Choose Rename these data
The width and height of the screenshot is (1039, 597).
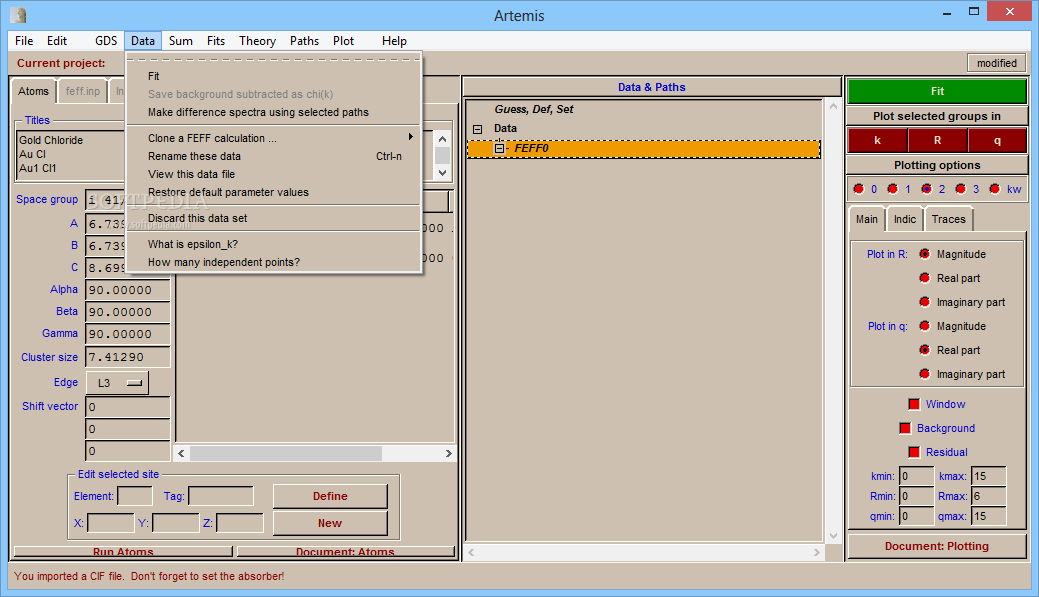coord(274,156)
